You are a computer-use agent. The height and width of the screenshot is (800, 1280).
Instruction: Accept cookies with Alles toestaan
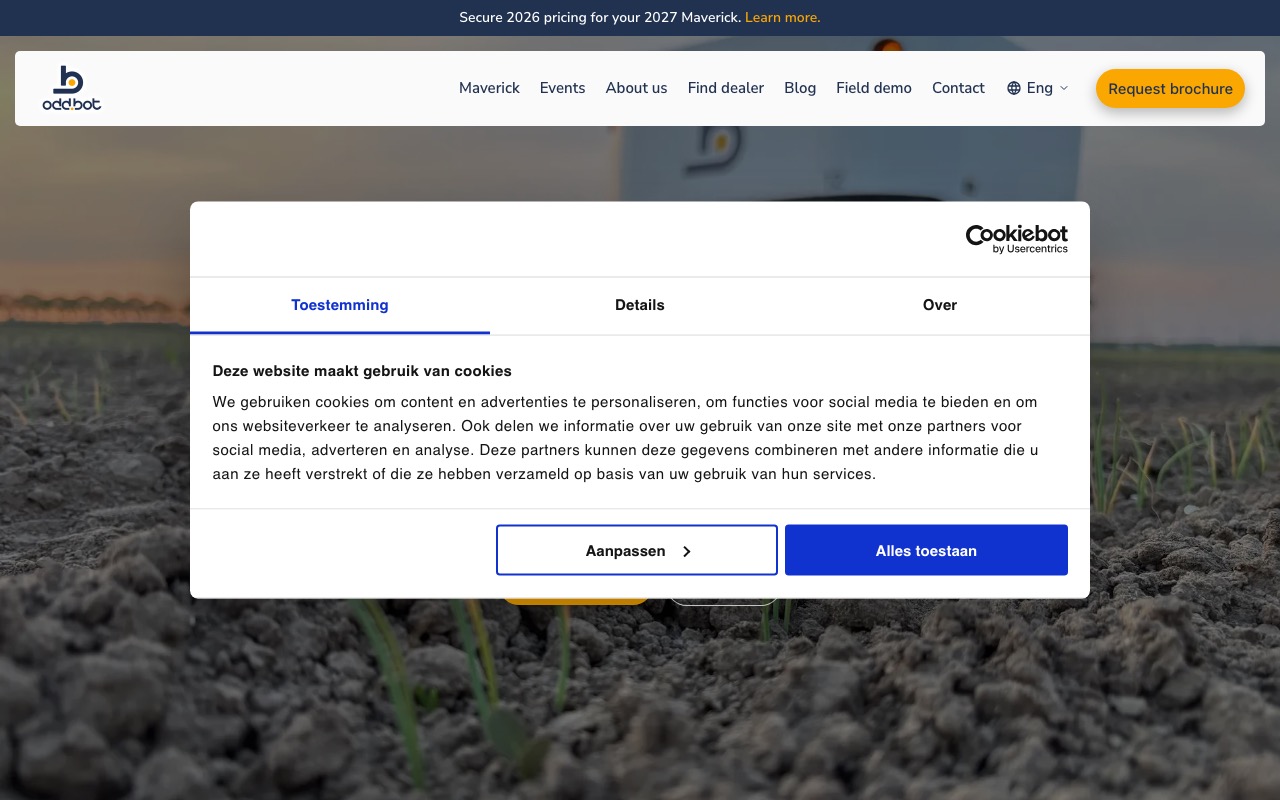point(926,550)
